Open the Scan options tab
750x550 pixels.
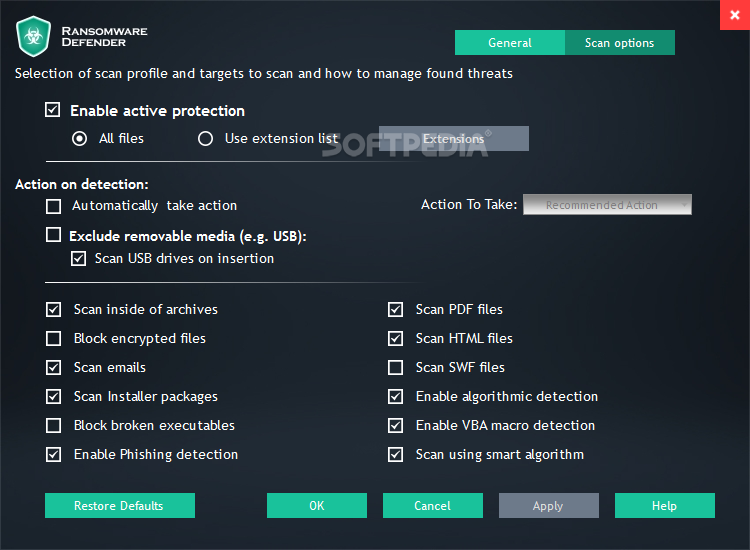point(619,43)
